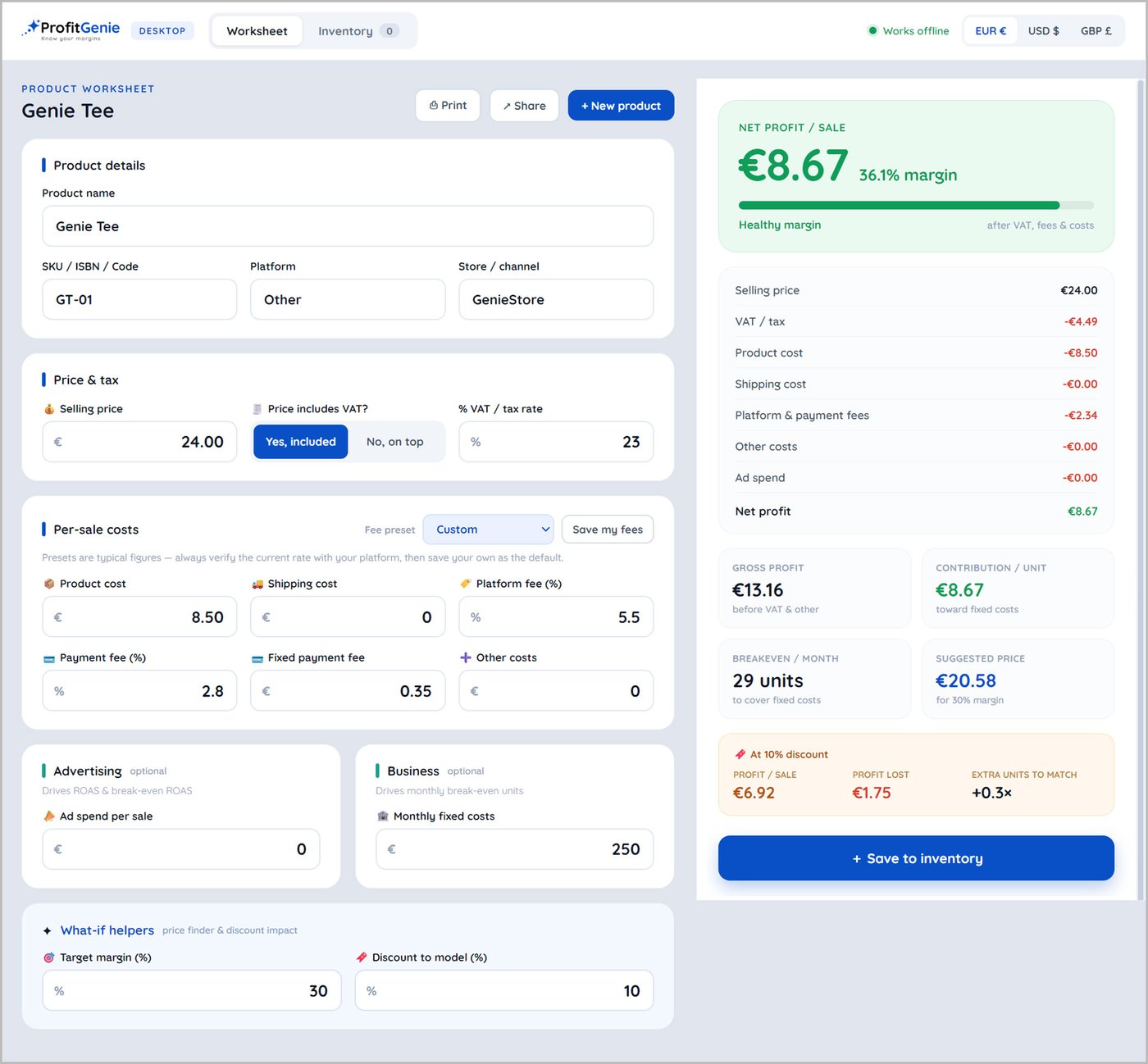Click the green Works offline status dot

(872, 31)
